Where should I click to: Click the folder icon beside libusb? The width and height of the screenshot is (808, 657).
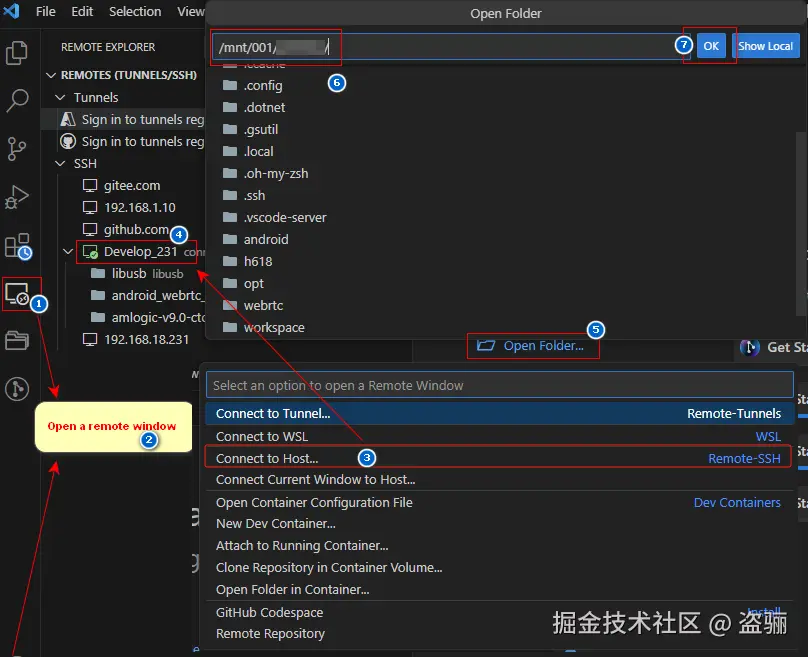[x=98, y=273]
